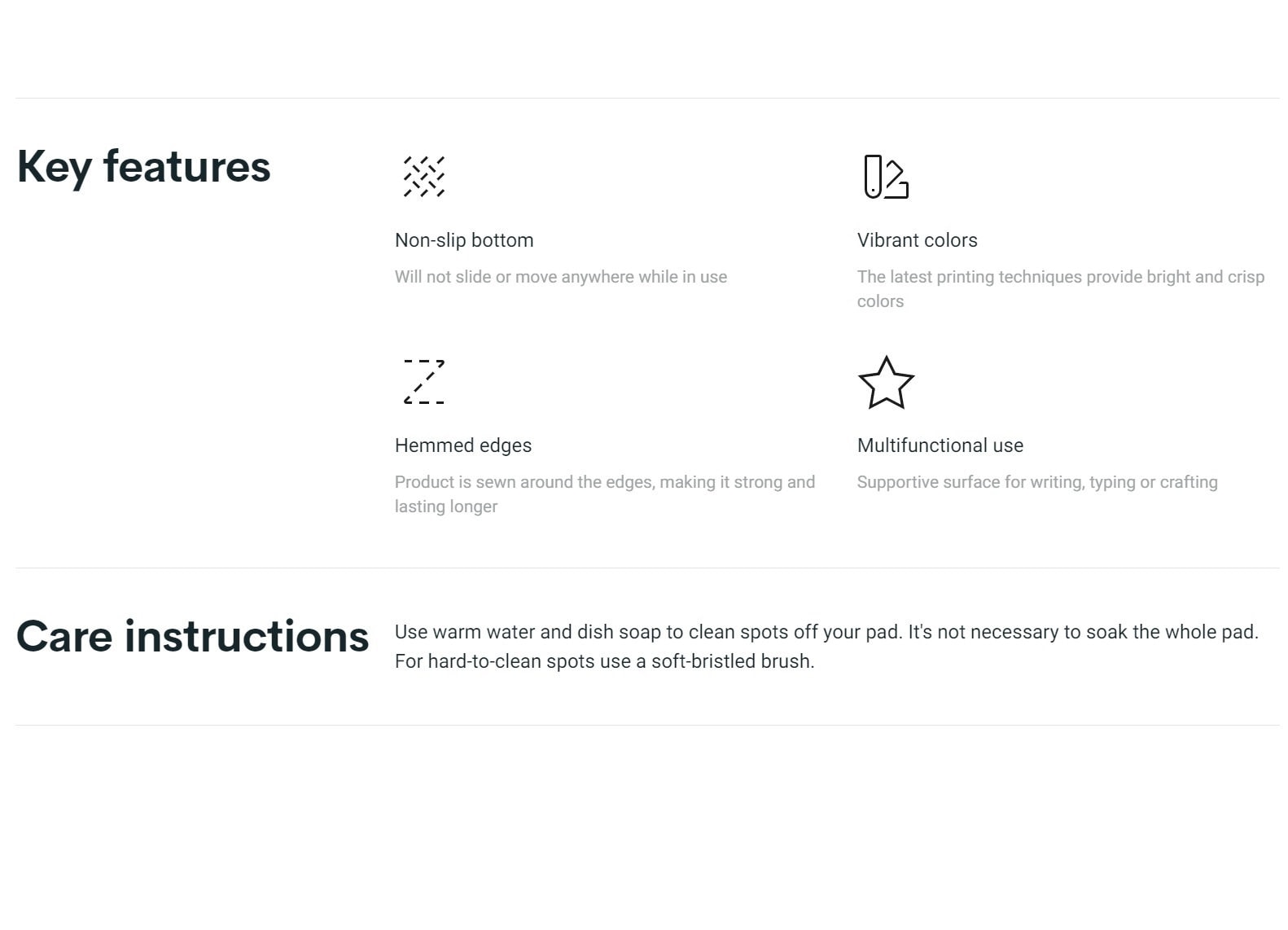Viewport: 1288px width, 930px height.
Task: Select the Care instructions heading
Action: tap(192, 636)
